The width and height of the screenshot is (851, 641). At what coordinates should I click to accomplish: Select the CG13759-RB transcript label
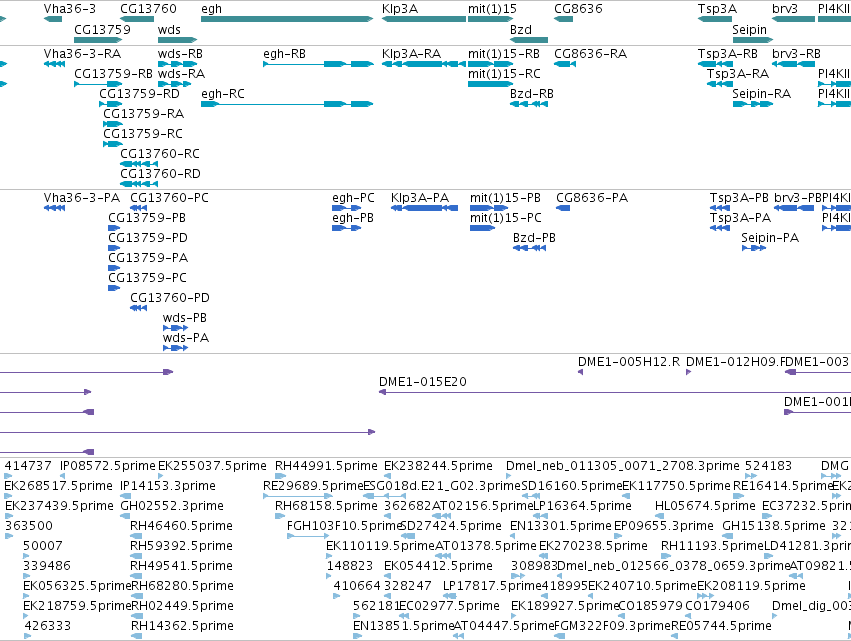113,74
